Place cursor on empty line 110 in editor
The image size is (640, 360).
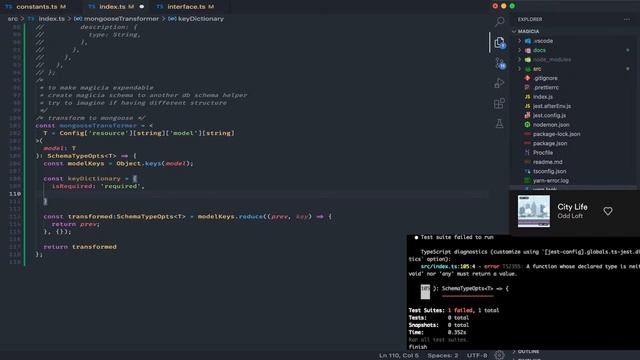[261, 194]
